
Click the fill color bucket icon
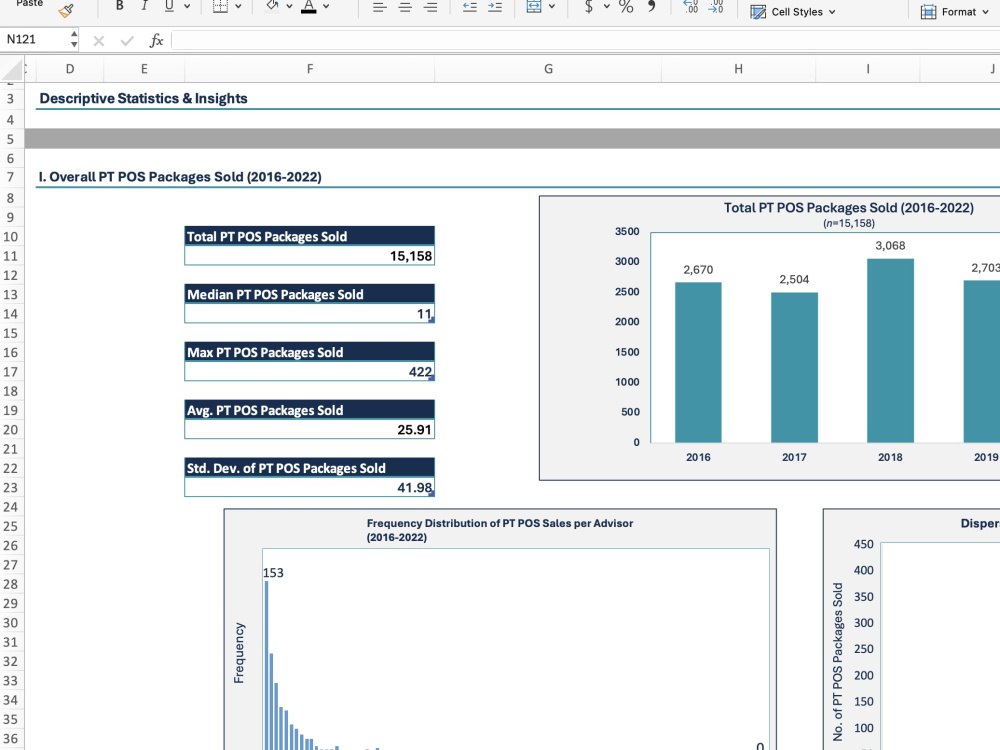click(273, 6)
